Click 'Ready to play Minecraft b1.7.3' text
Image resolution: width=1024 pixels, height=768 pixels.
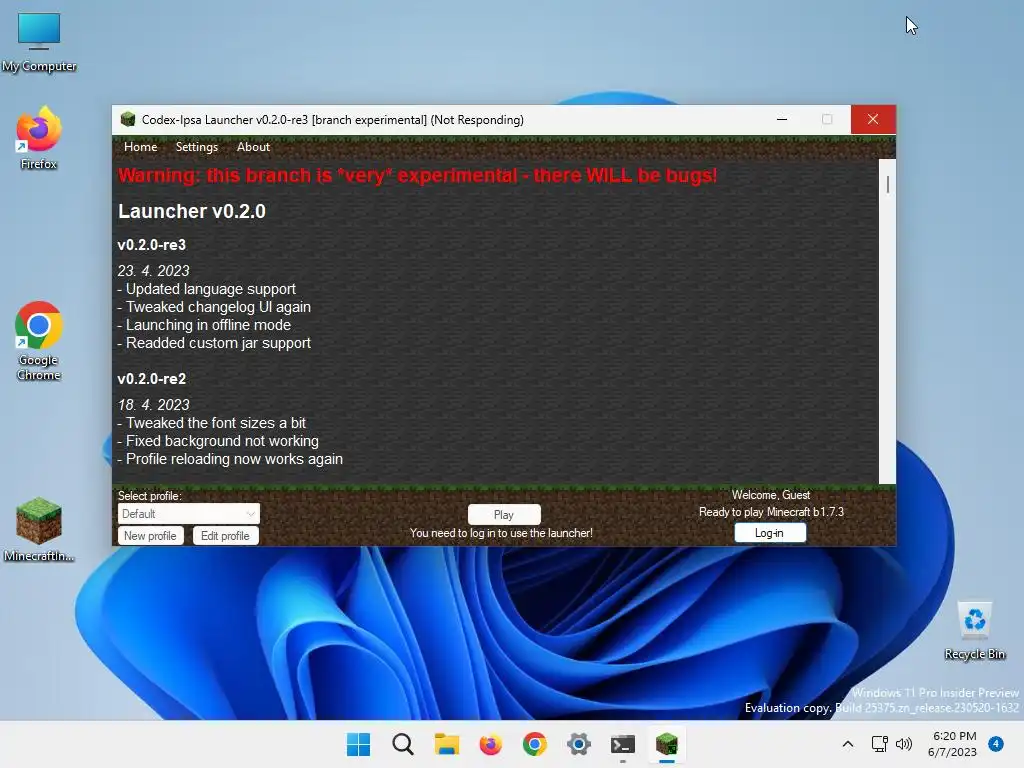coord(771,512)
